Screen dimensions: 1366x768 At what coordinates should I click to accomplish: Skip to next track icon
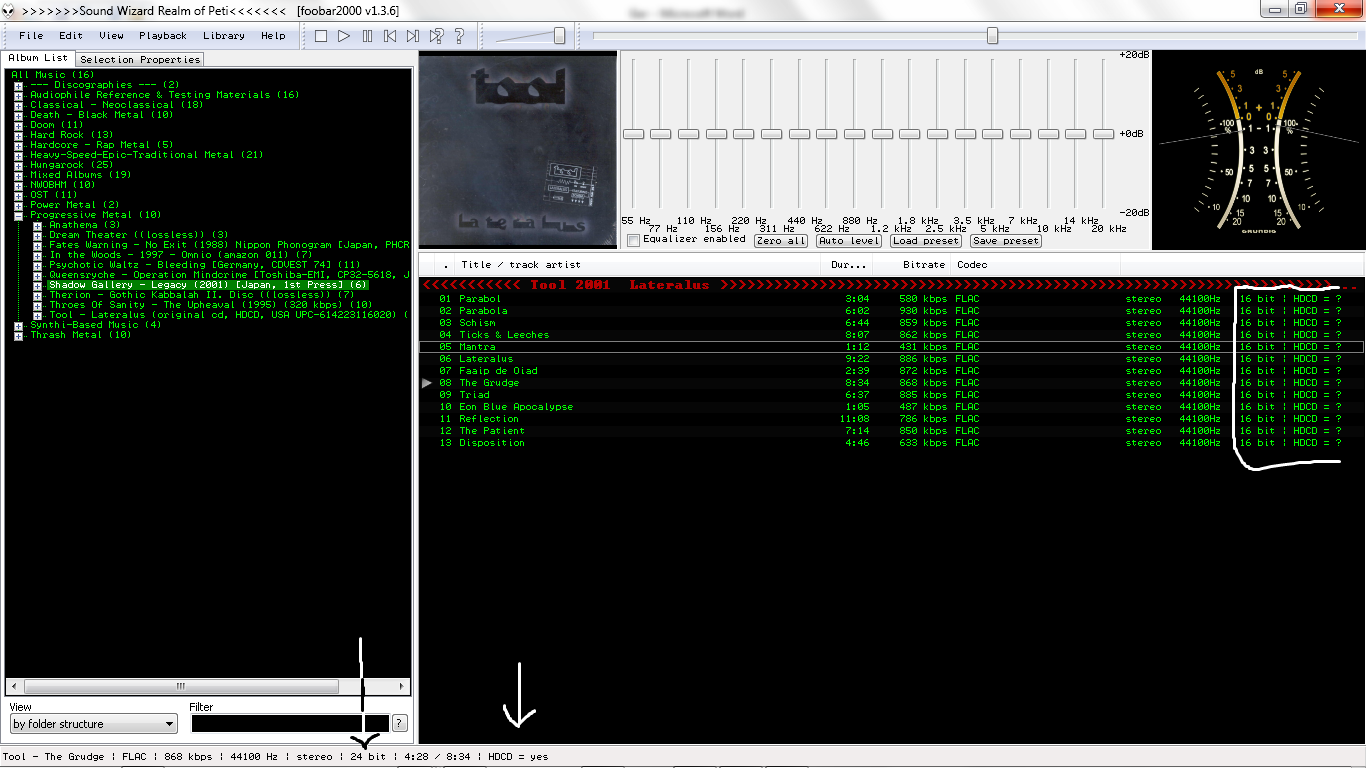pos(413,36)
